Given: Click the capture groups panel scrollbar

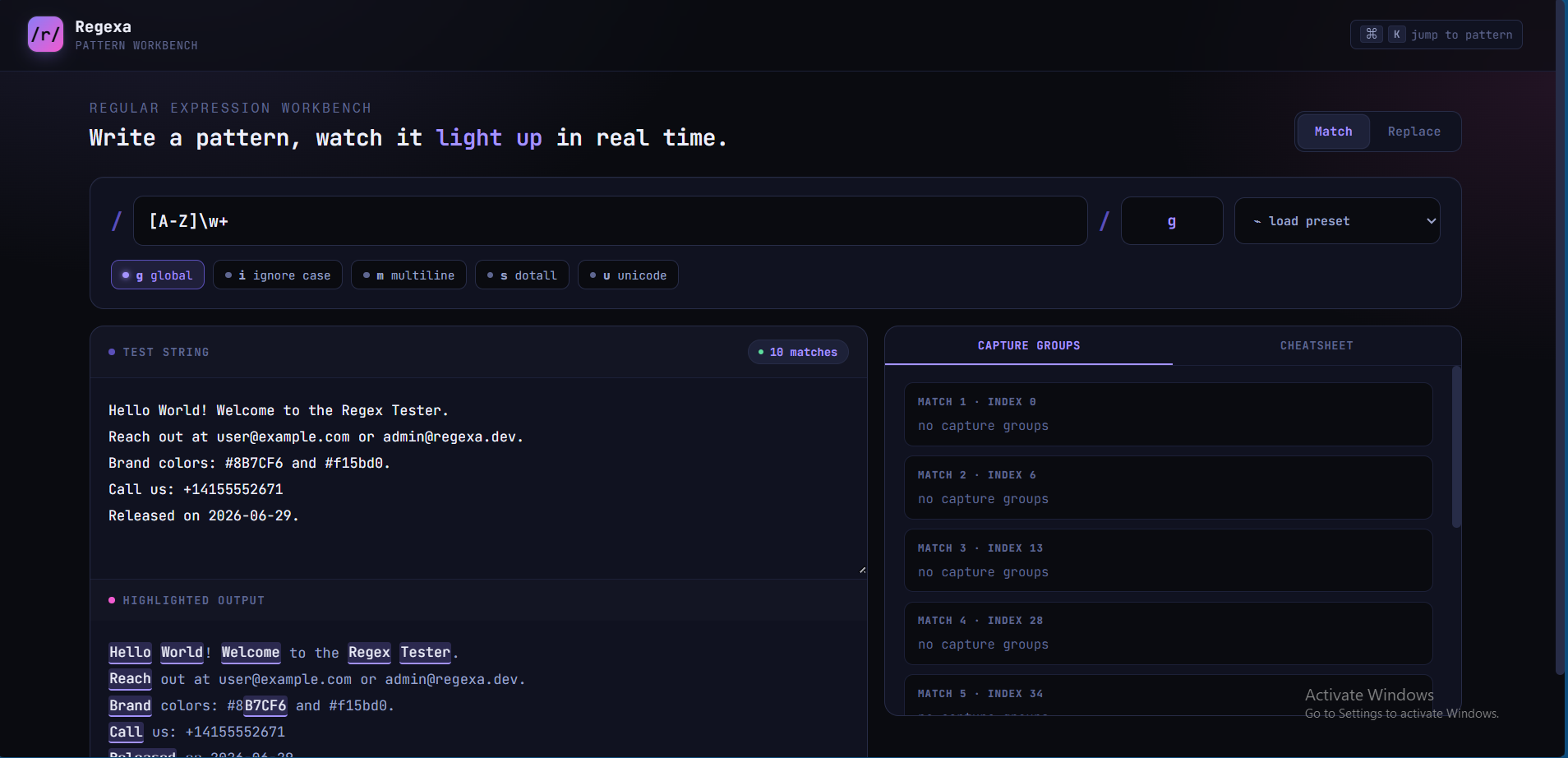Looking at the screenshot, I should (1456, 448).
